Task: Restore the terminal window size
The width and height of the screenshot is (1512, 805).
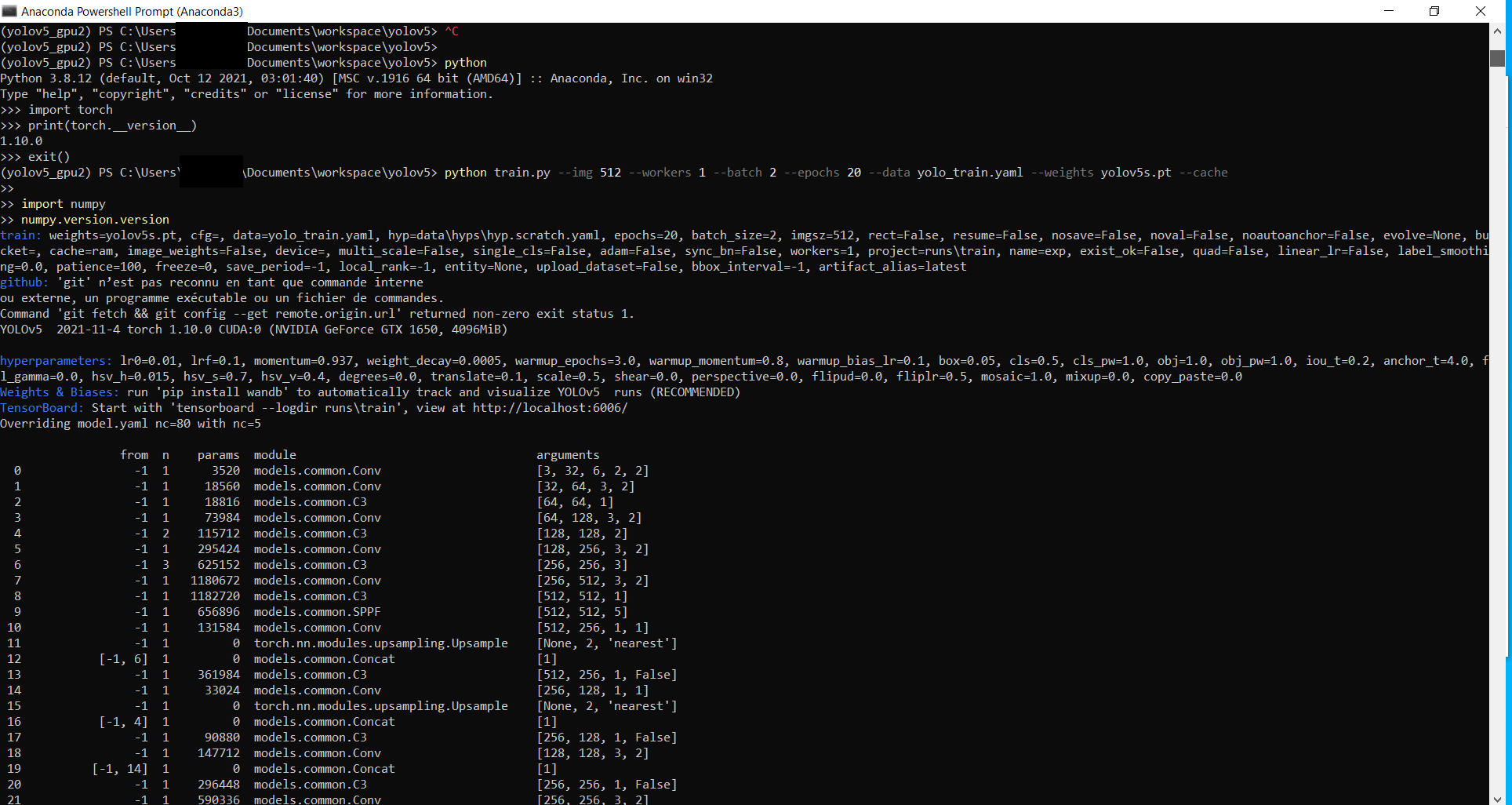Action: coord(1434,11)
